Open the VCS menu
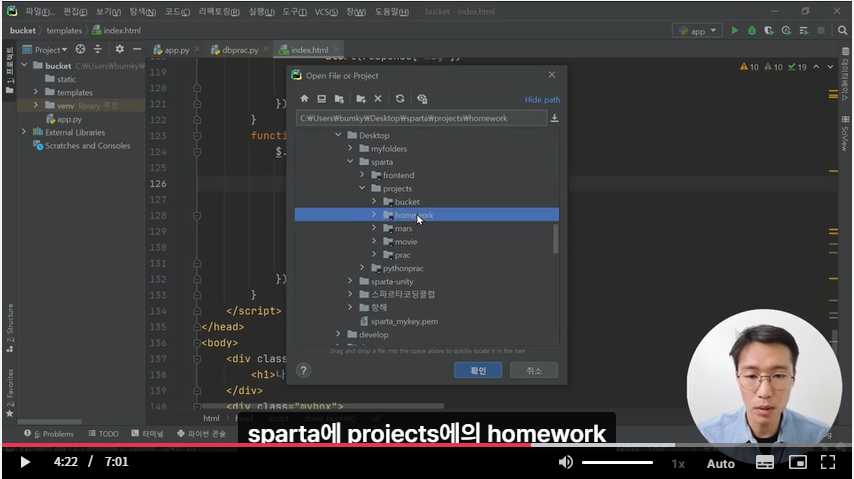The width and height of the screenshot is (854, 479). click(326, 11)
